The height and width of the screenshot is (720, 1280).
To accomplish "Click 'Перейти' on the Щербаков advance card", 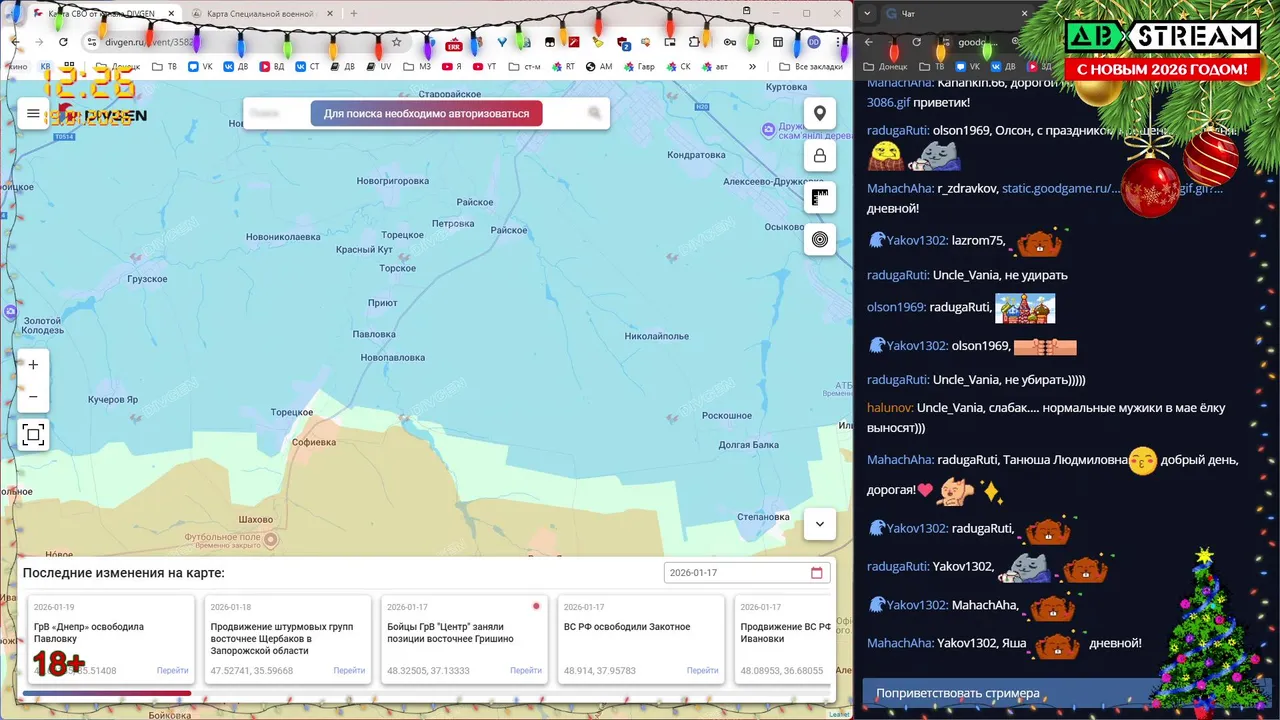I will (x=349, y=670).
